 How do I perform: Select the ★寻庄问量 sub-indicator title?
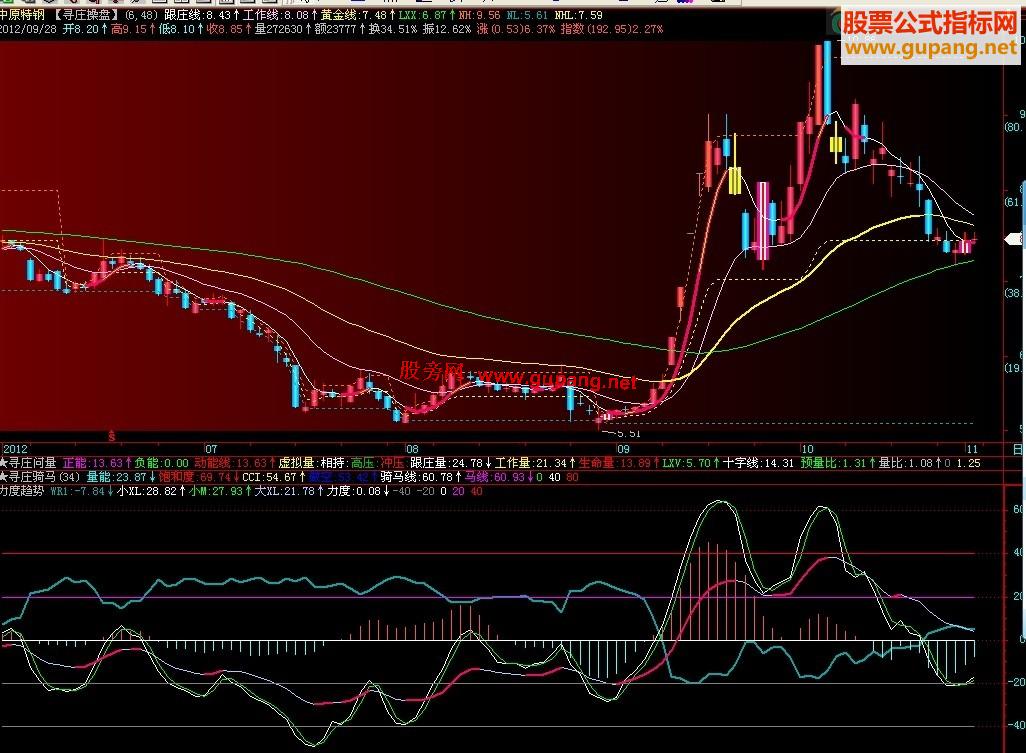pos(28,463)
